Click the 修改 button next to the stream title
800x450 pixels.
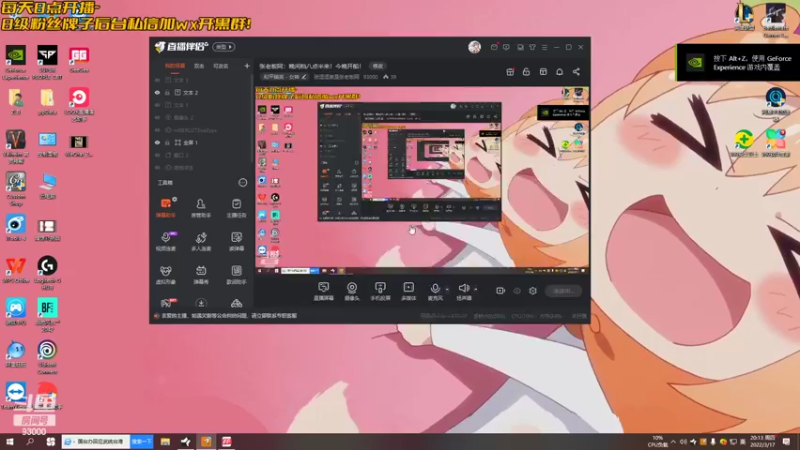(378, 66)
